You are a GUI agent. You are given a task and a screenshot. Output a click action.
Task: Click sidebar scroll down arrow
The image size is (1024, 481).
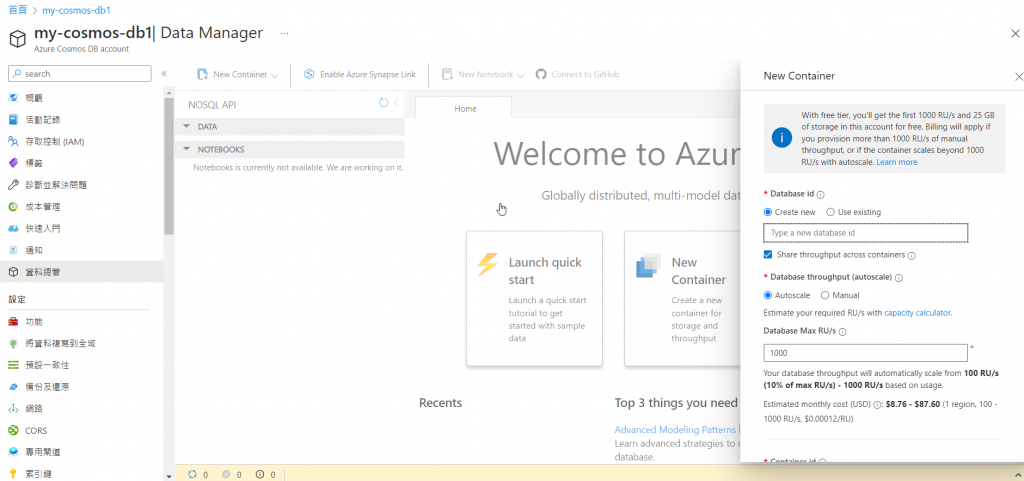tap(169, 476)
